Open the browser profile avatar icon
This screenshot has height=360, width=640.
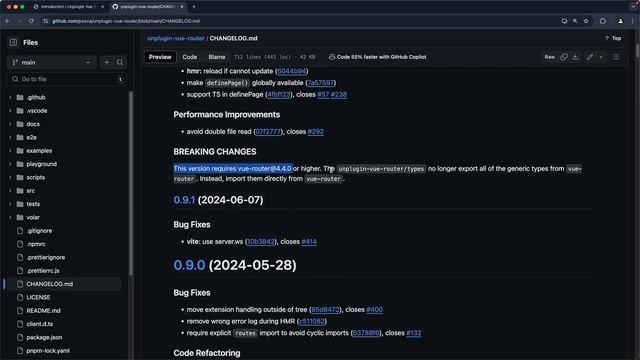coord(620,21)
